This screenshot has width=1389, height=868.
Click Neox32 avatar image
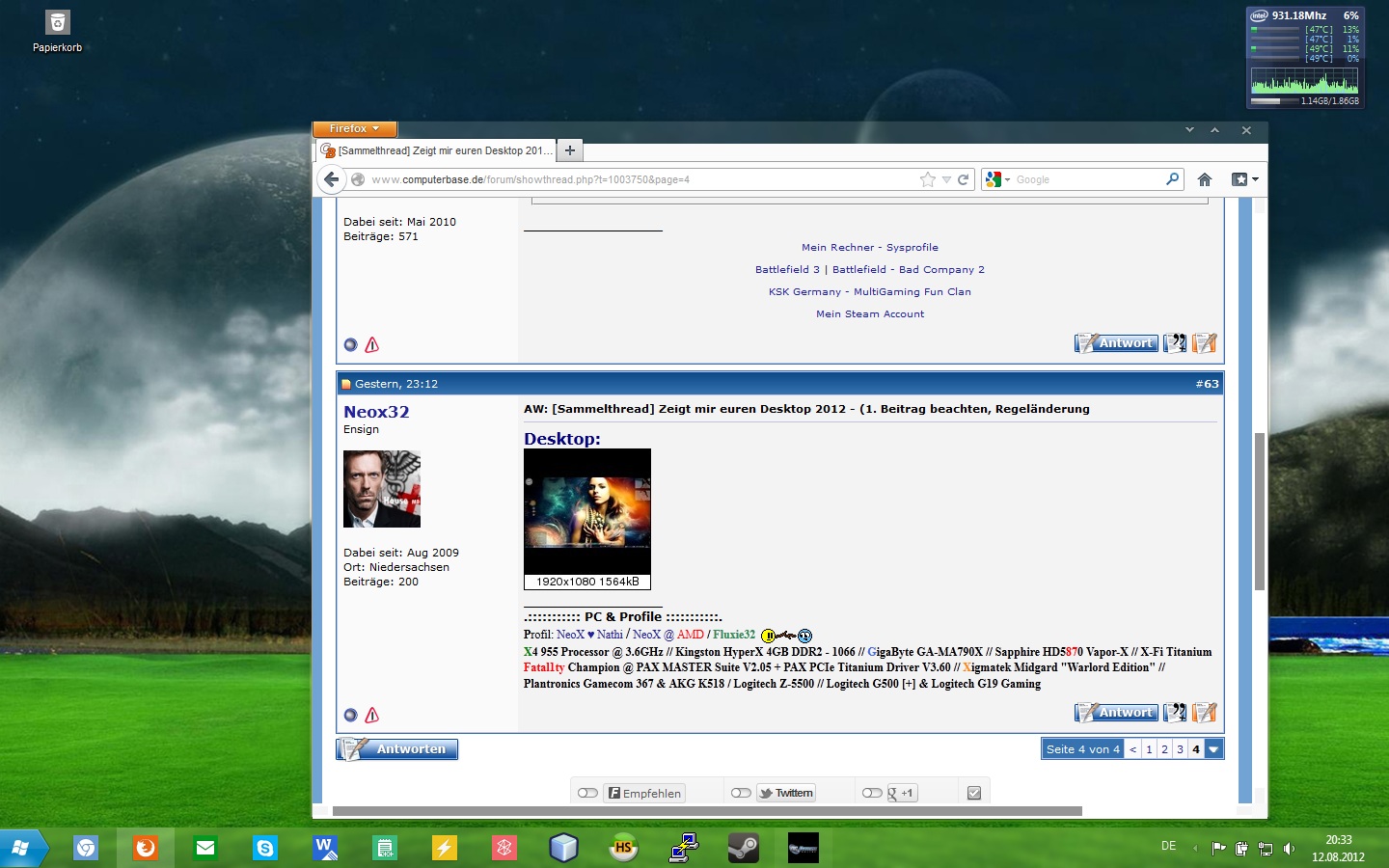click(x=382, y=489)
